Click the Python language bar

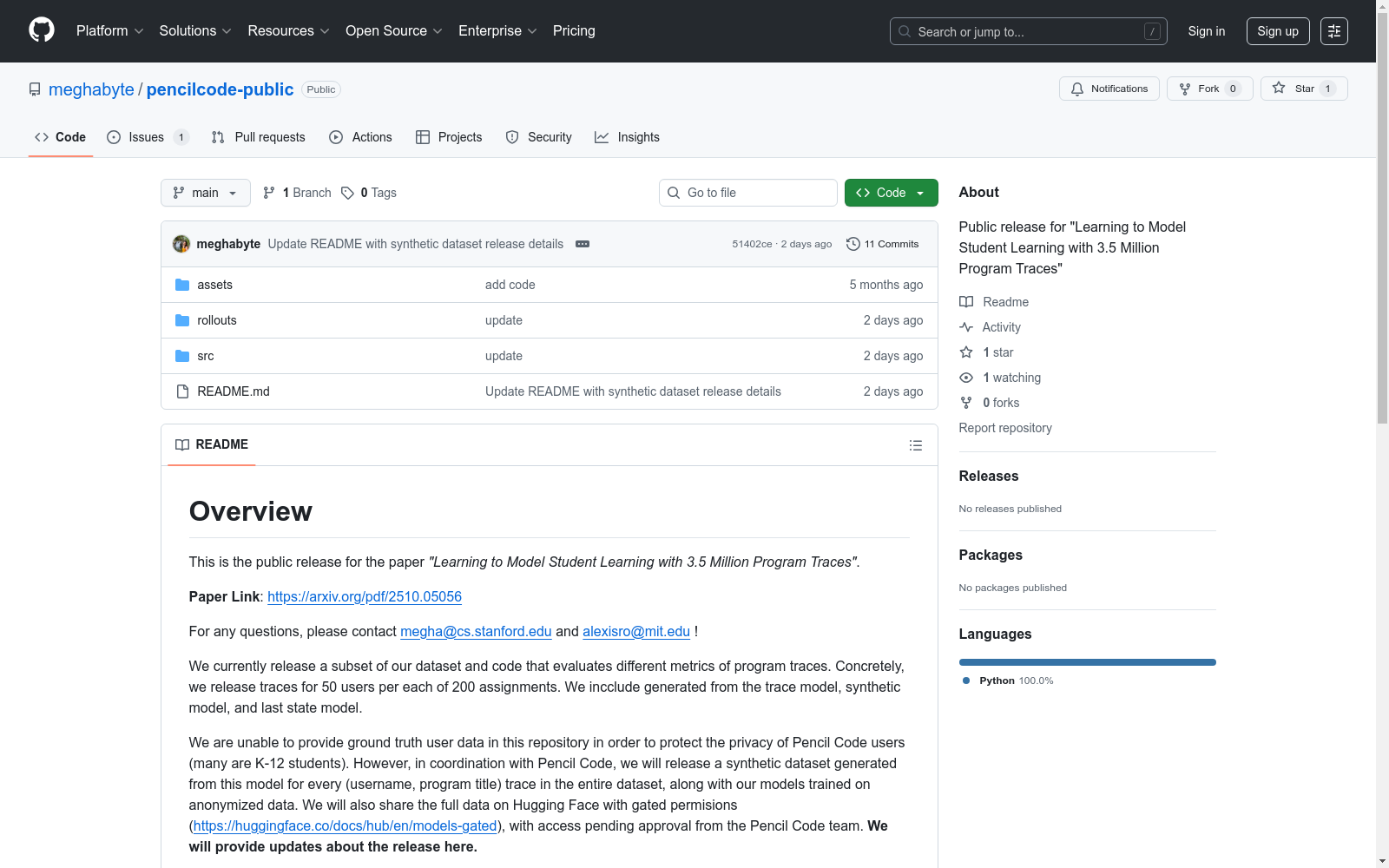point(1088,662)
